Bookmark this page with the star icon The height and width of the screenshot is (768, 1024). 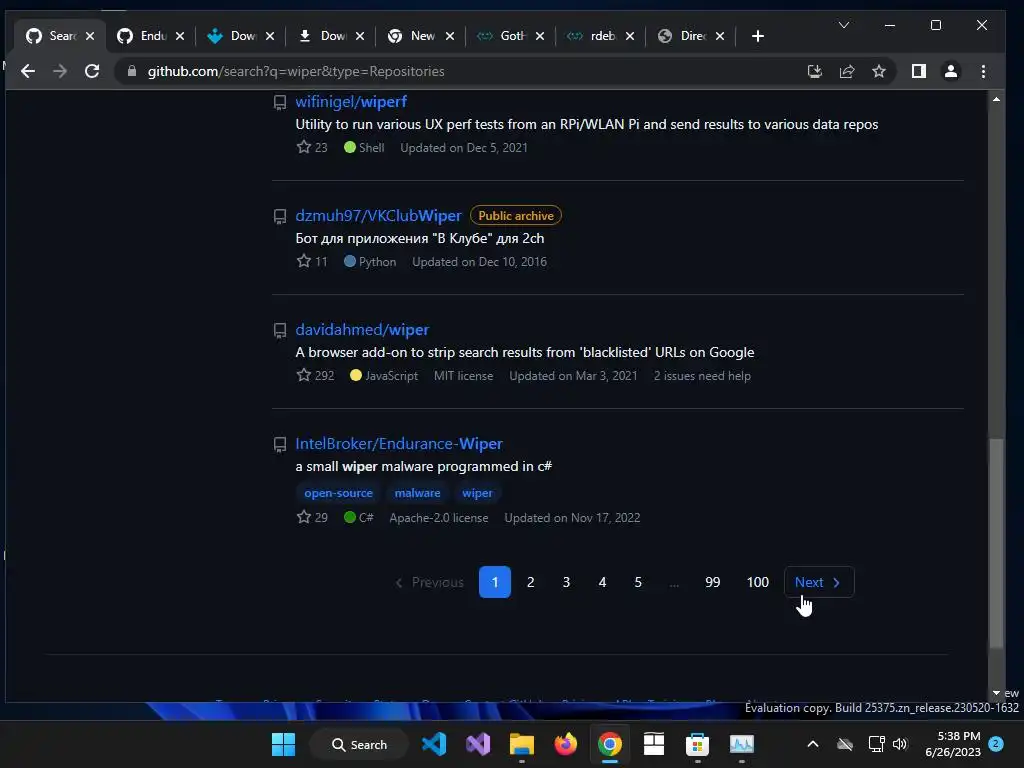pyautogui.click(x=879, y=71)
